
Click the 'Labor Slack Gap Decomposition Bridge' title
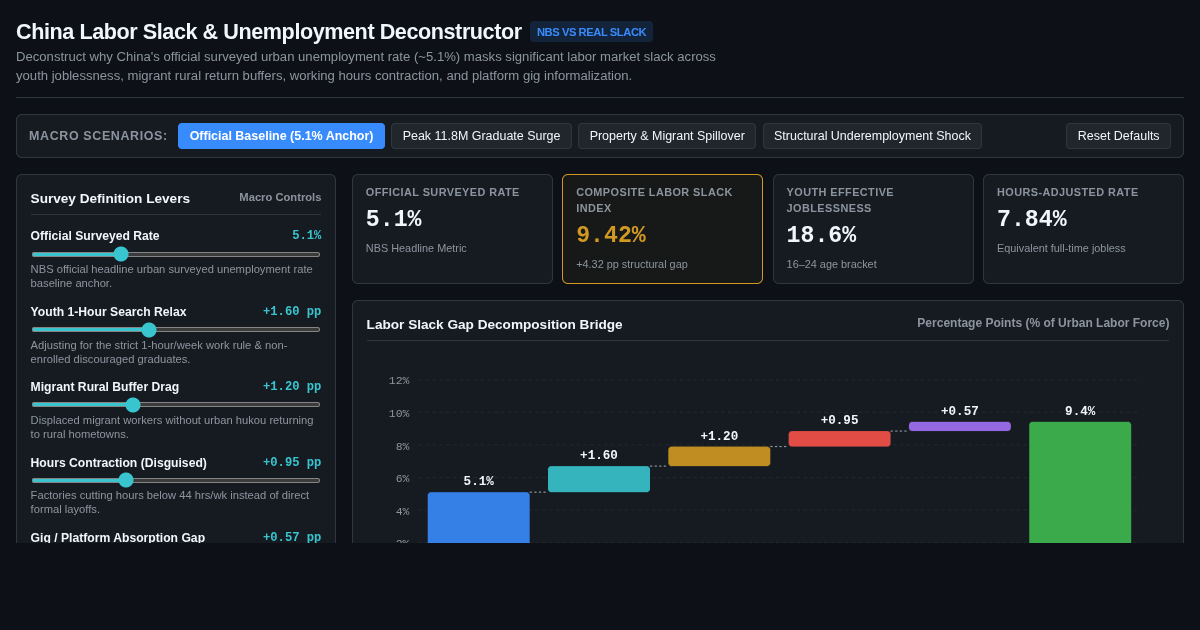pos(494,324)
